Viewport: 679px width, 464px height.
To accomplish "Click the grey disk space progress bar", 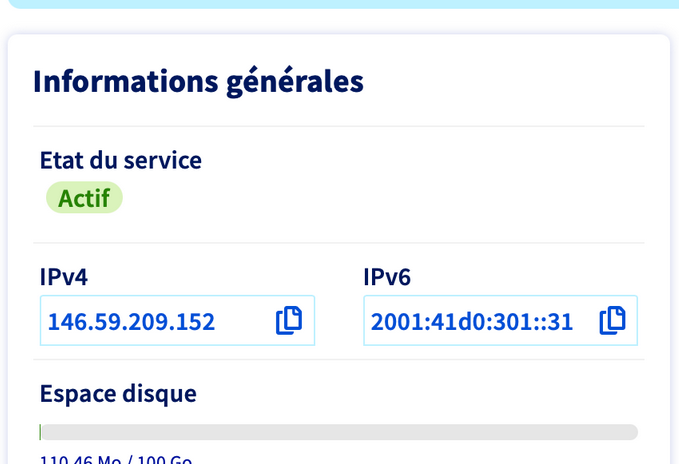I will click(340, 432).
